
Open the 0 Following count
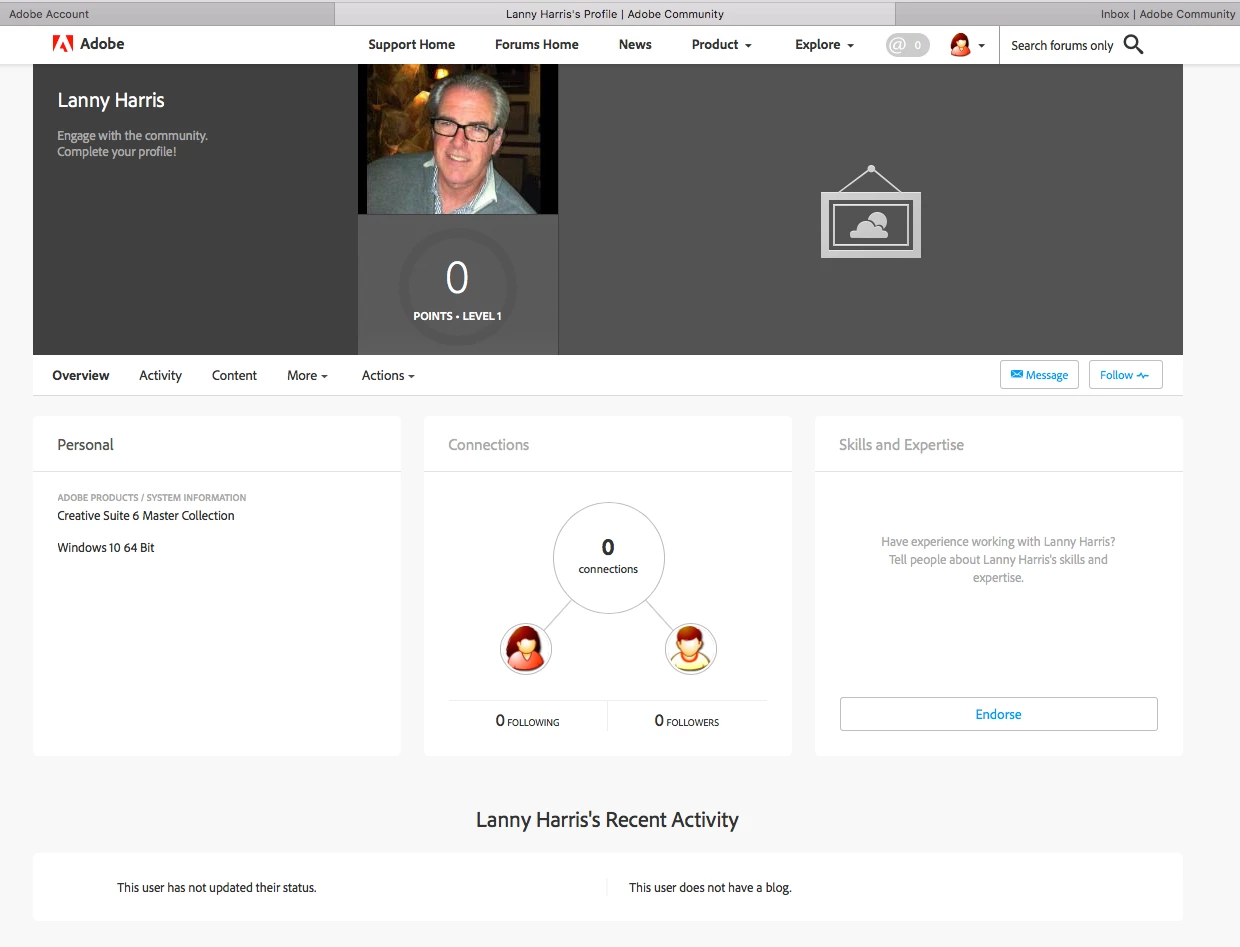click(x=527, y=721)
